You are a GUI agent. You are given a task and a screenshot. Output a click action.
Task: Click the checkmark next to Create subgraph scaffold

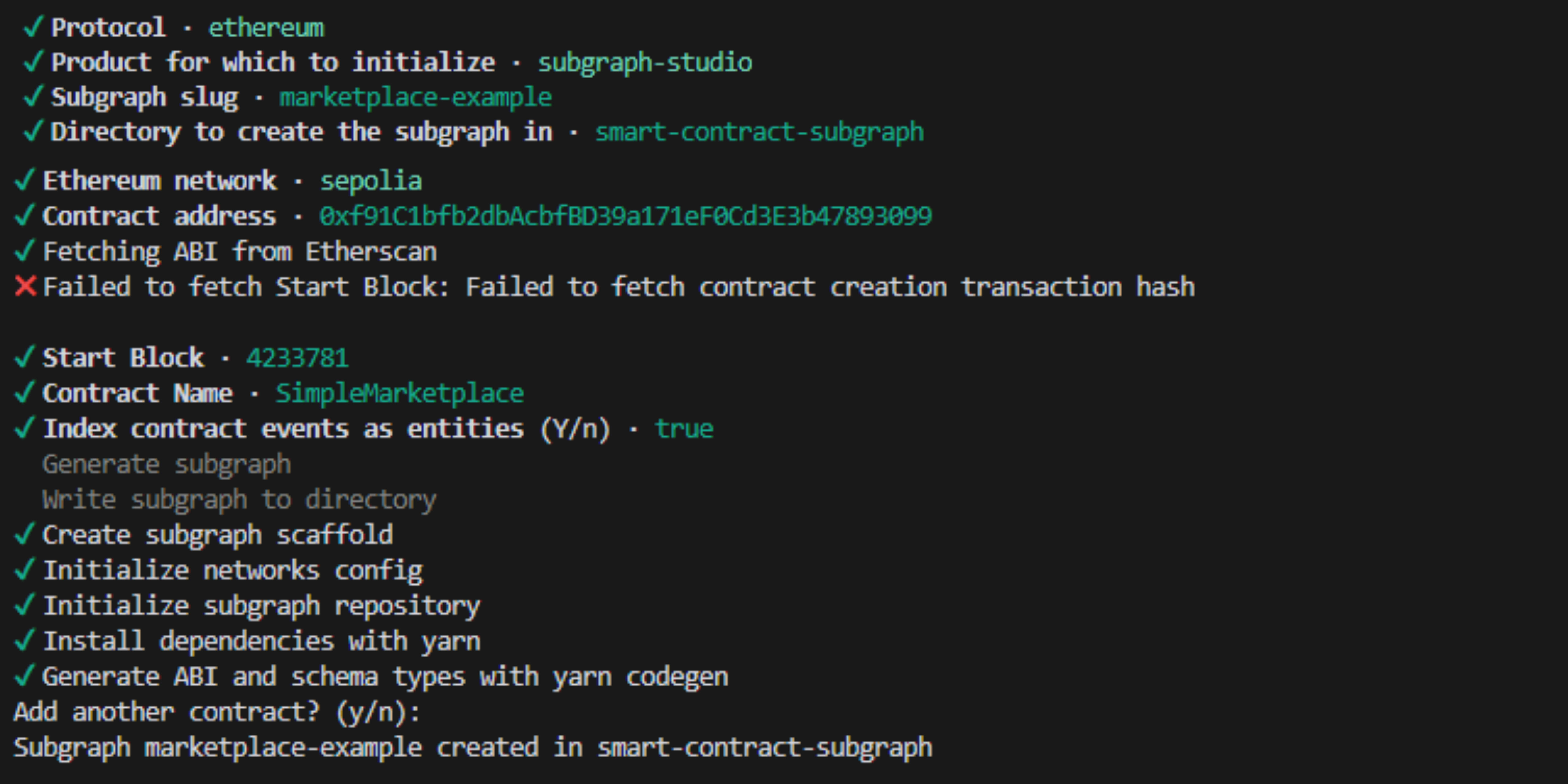(x=24, y=534)
